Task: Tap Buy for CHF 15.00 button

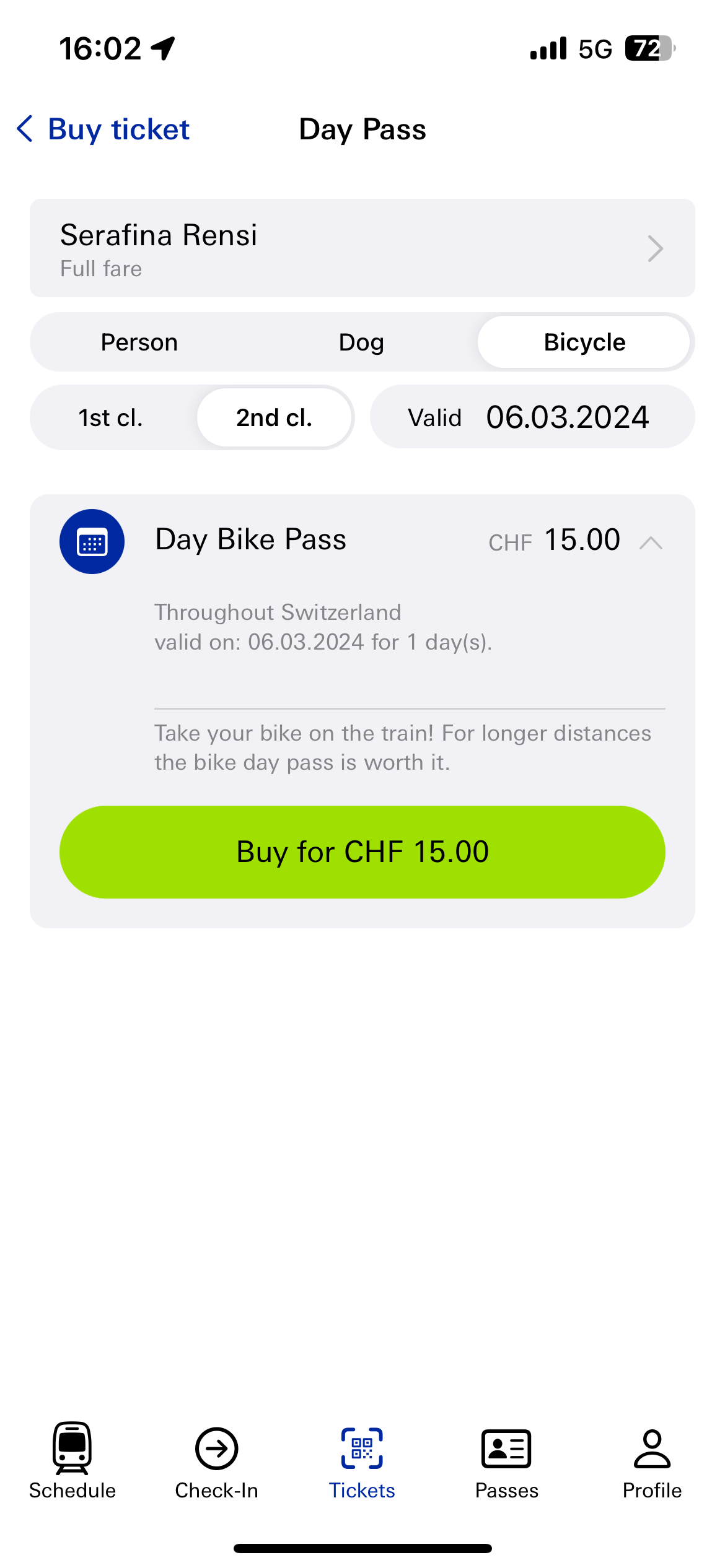Action: tap(362, 852)
